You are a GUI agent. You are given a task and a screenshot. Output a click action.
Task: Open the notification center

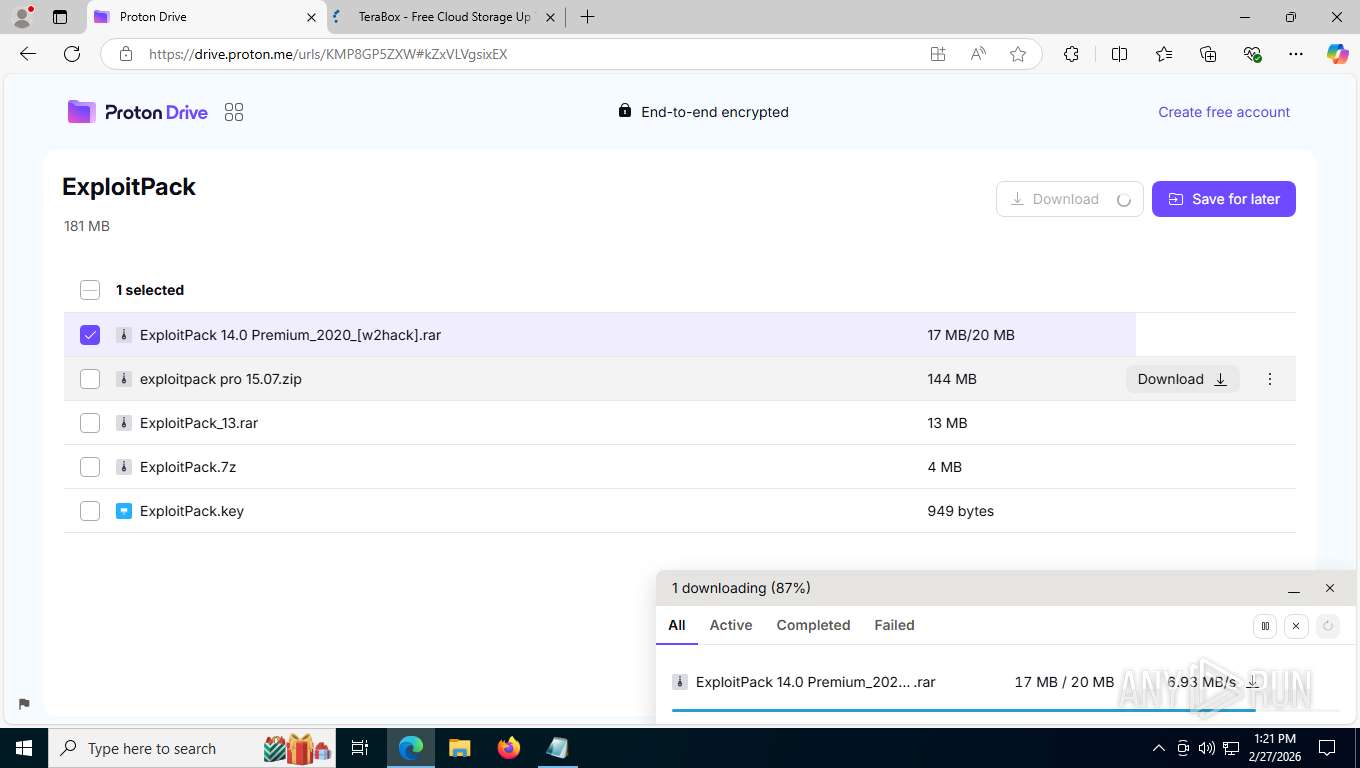pyautogui.click(x=1327, y=748)
